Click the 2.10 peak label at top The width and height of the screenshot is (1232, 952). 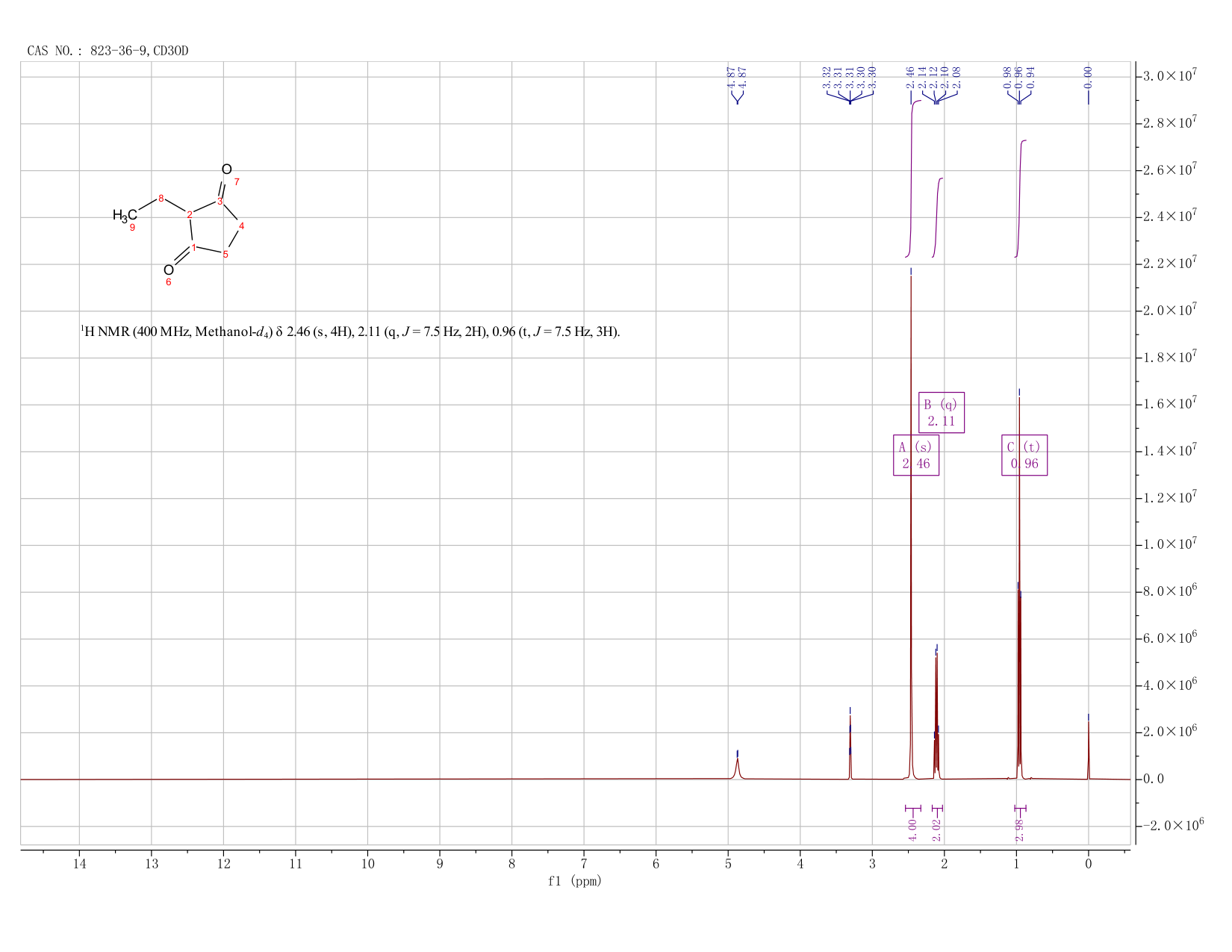[x=945, y=78]
